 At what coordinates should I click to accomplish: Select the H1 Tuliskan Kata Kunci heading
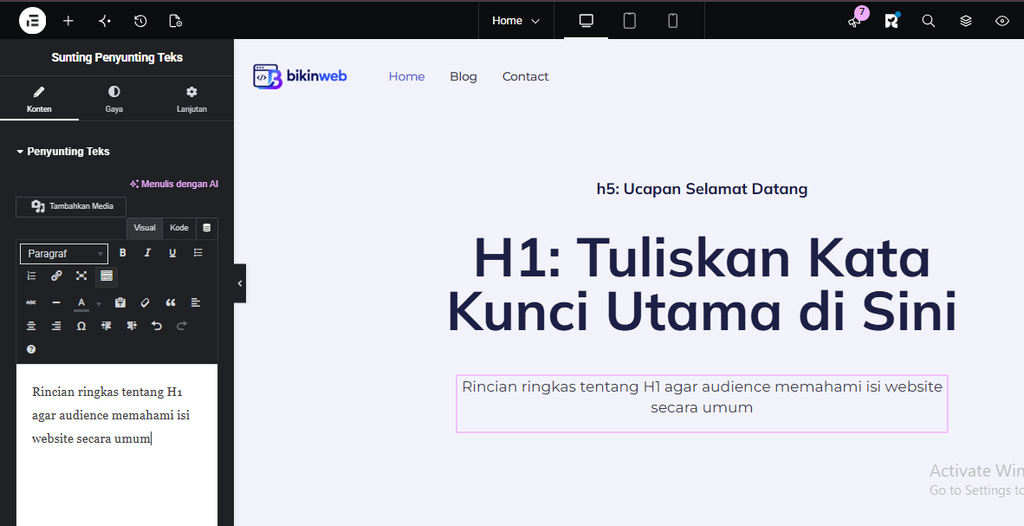click(702, 284)
